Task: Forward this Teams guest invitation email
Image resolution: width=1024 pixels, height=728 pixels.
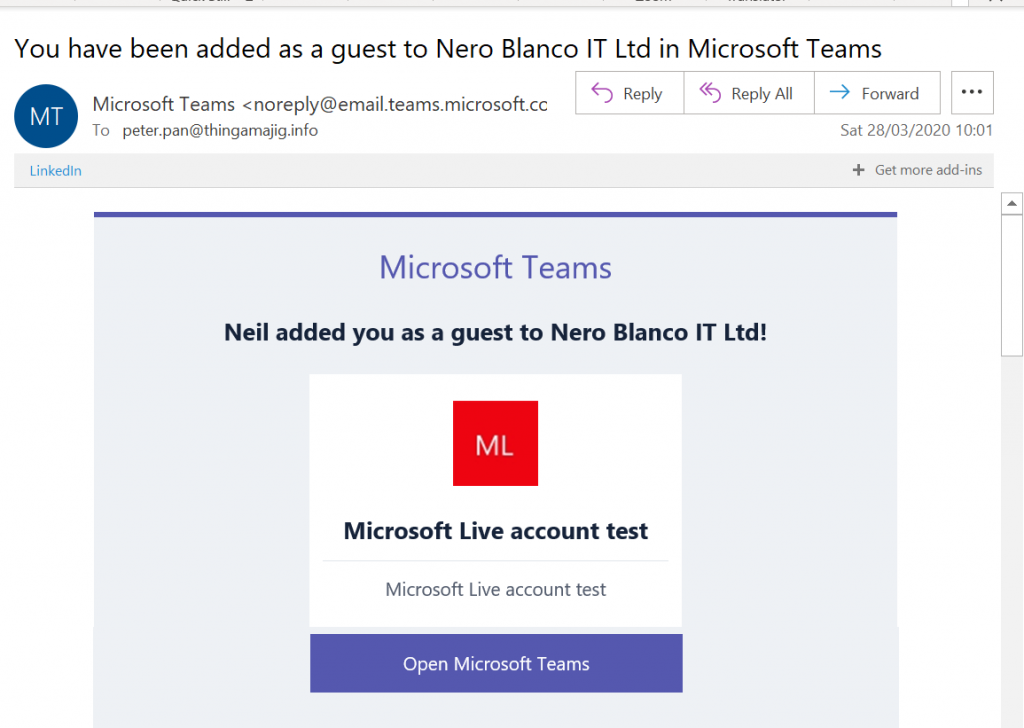Action: 877,93
